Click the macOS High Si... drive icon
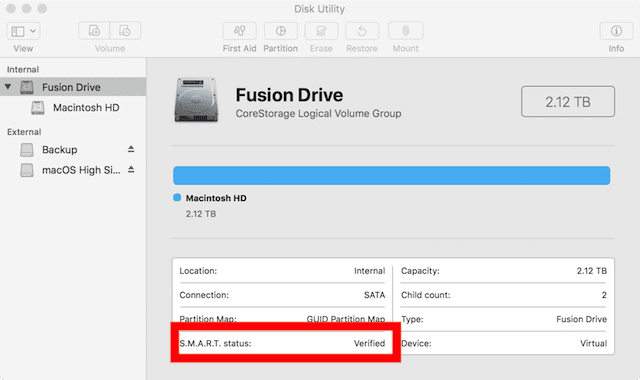Viewport: 640px width, 380px height. point(27,170)
